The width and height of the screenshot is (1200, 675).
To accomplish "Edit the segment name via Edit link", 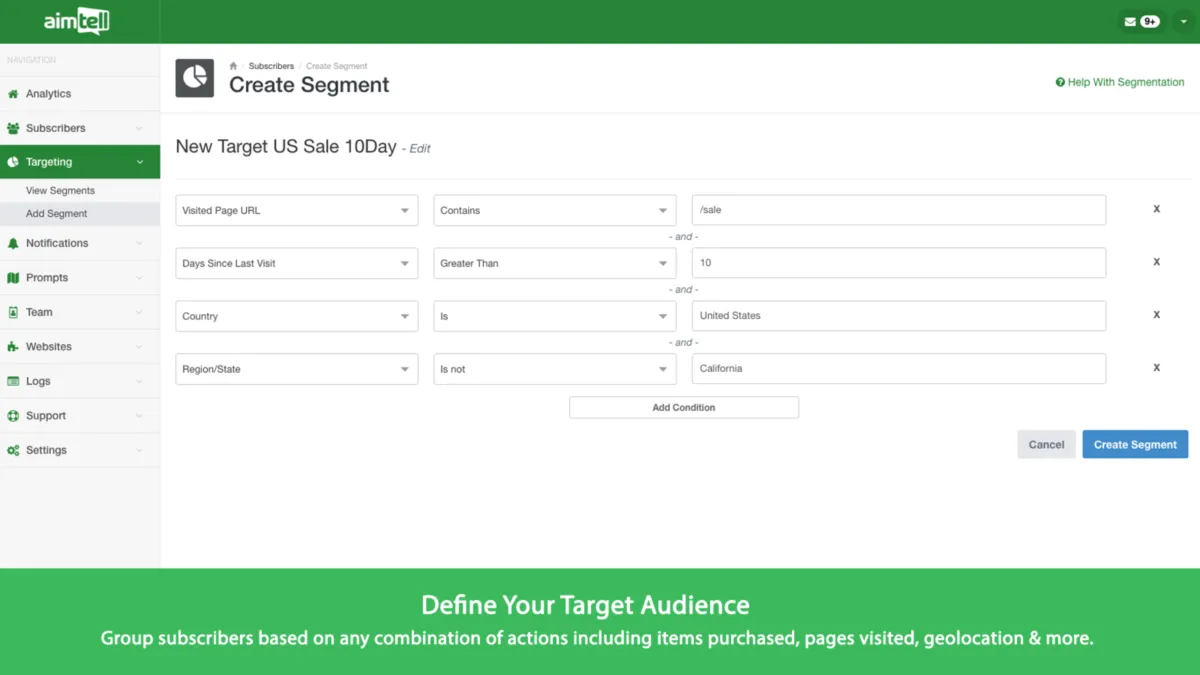I will [420, 148].
